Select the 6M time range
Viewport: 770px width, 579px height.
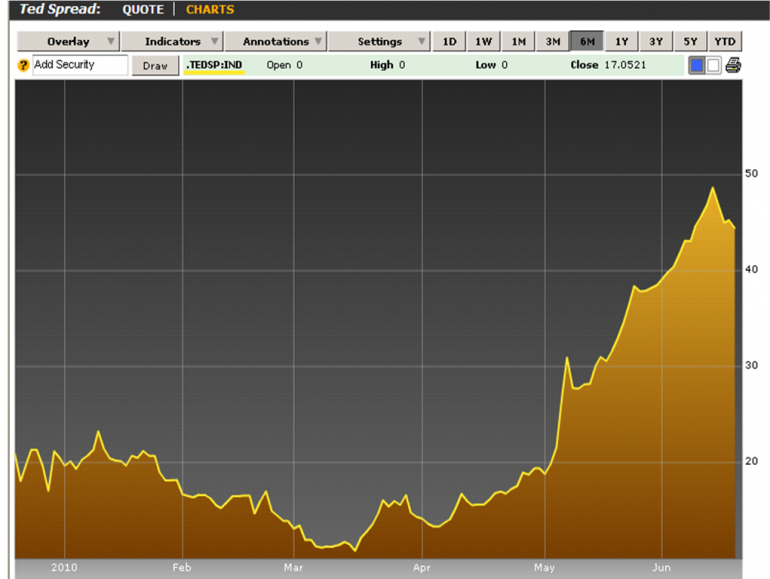pyautogui.click(x=587, y=41)
